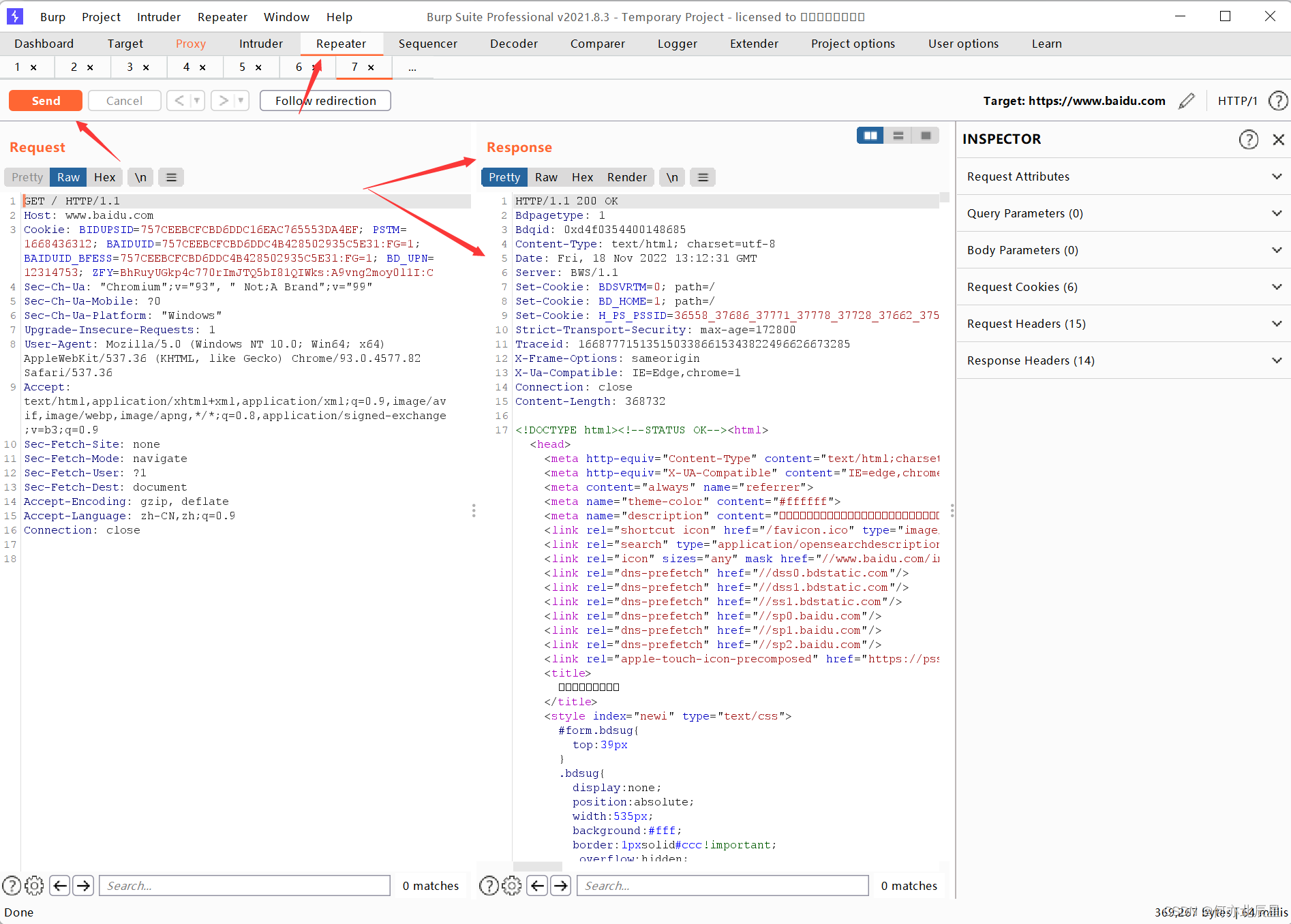Expand Request Cookies (6) section
This screenshot has height=924, width=1291.
pos(1123,287)
